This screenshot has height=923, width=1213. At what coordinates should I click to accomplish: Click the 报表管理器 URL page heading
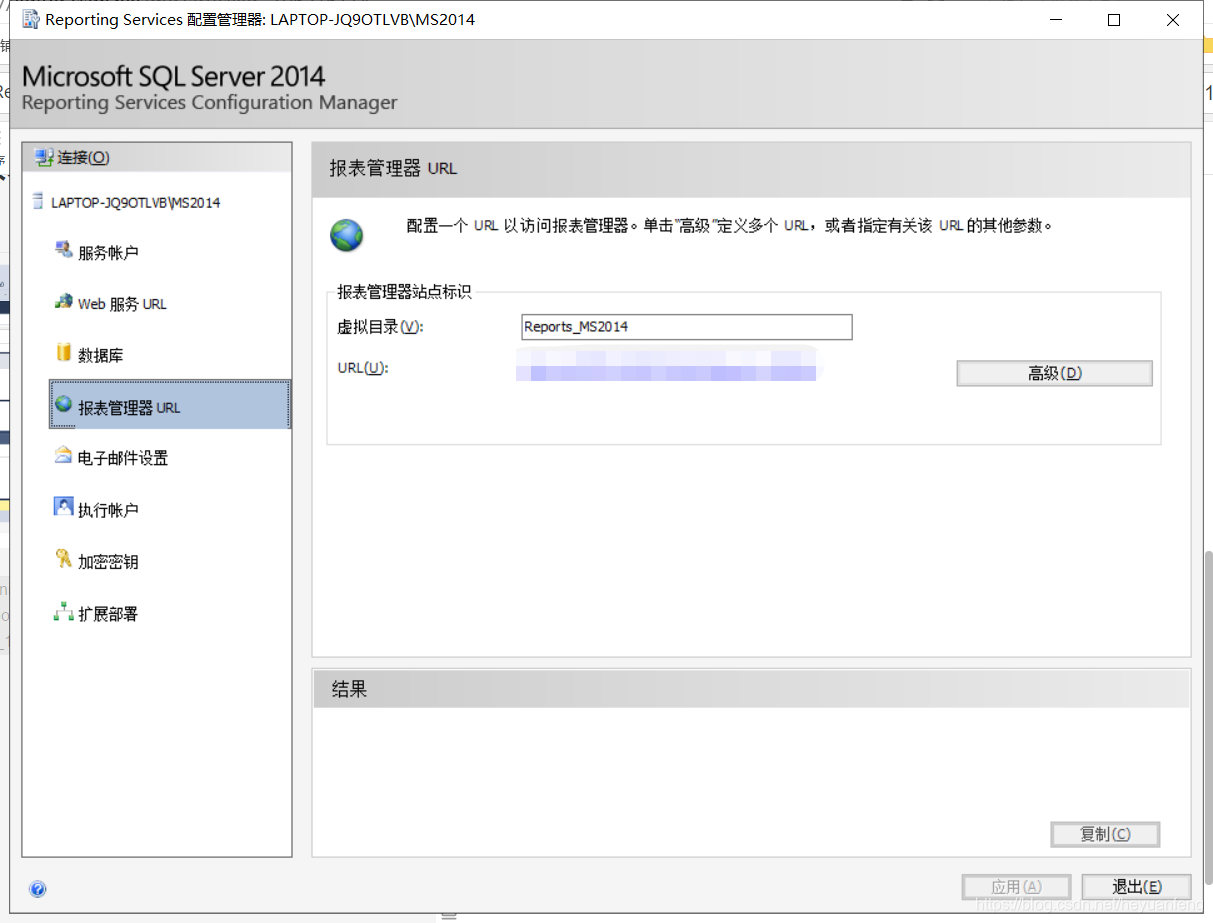[x=393, y=168]
